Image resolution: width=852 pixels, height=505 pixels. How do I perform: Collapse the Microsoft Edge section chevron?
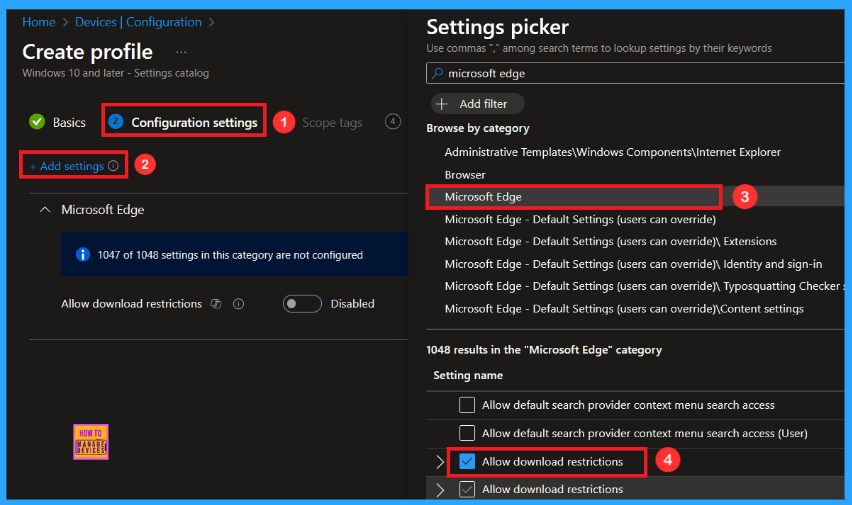click(x=45, y=210)
